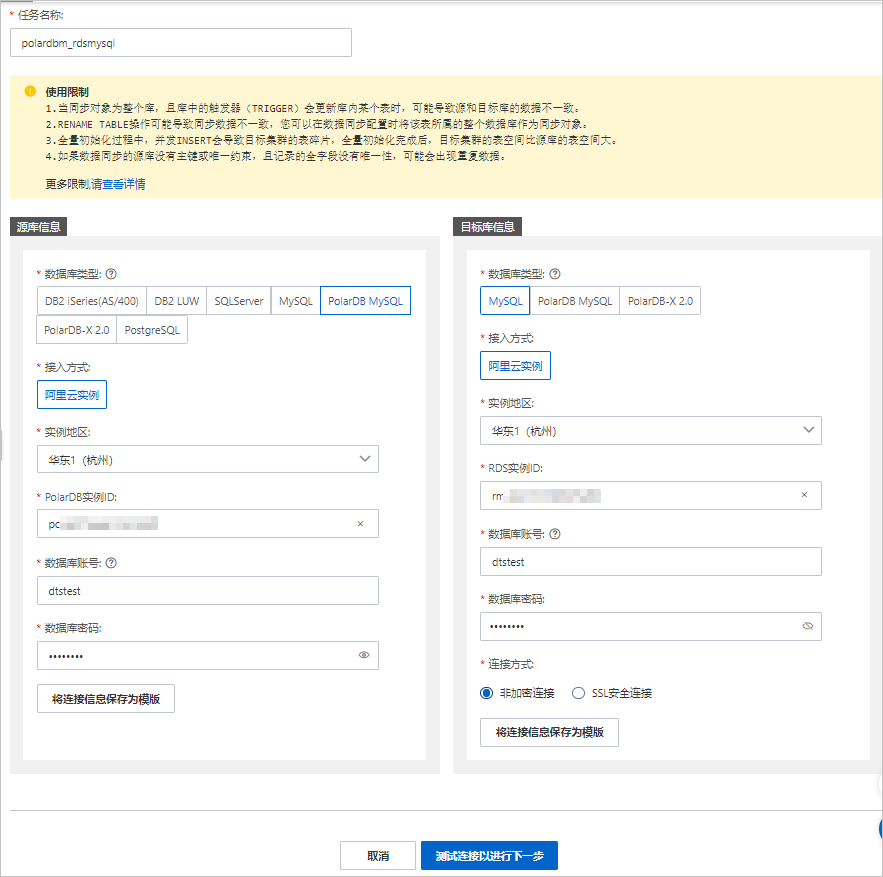Image resolution: width=883 pixels, height=877 pixels.
Task: Select SSL安全连接 radio button
Action: pyautogui.click(x=578, y=693)
